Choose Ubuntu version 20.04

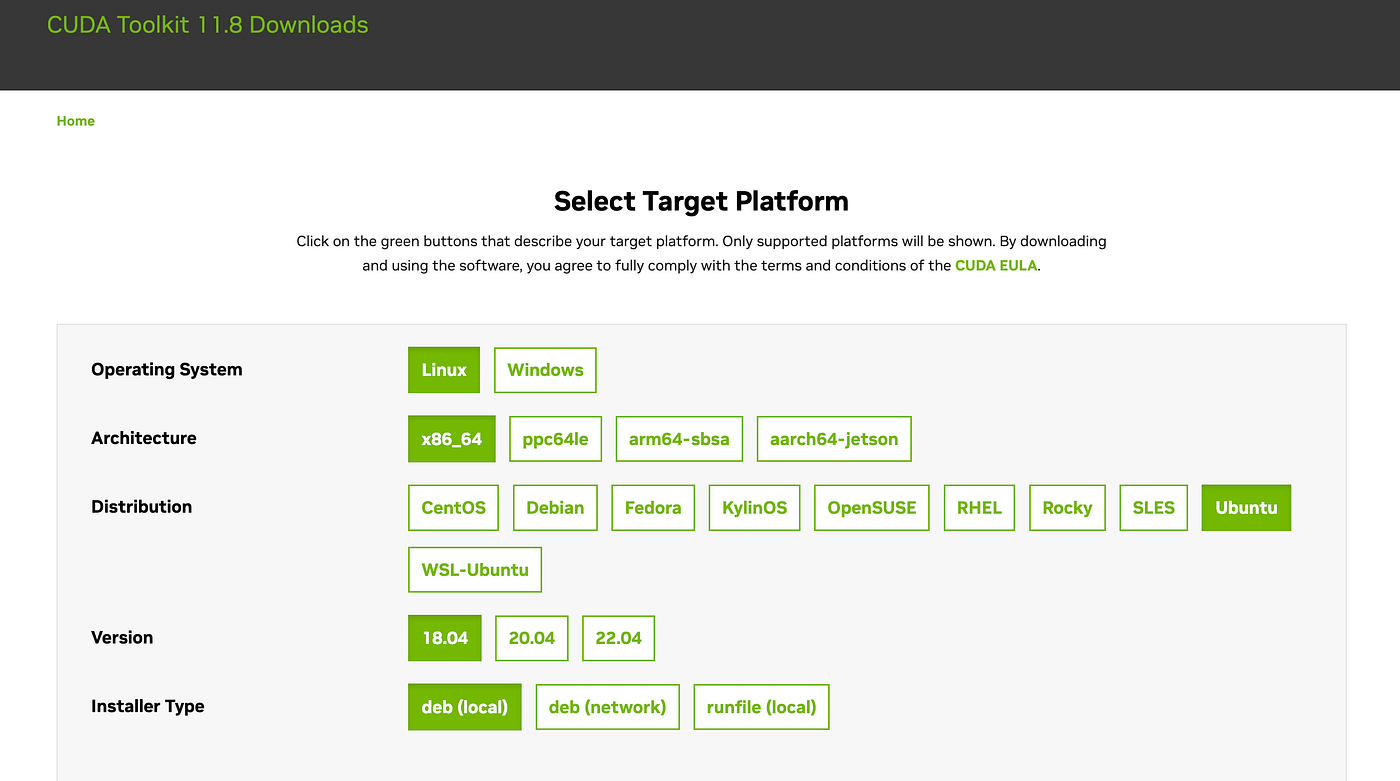(532, 638)
